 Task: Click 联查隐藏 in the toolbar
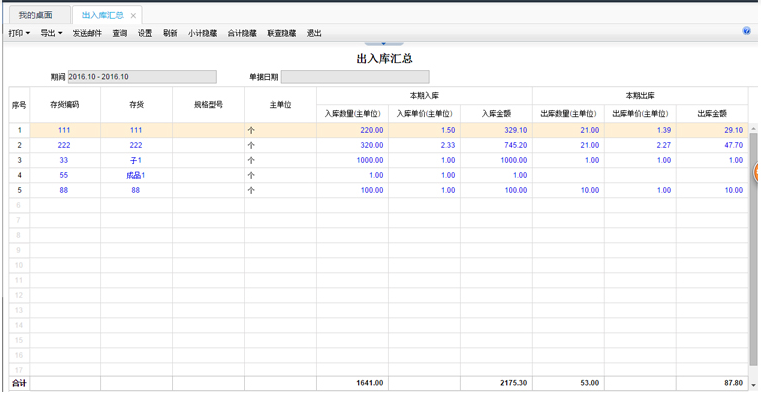click(x=281, y=33)
